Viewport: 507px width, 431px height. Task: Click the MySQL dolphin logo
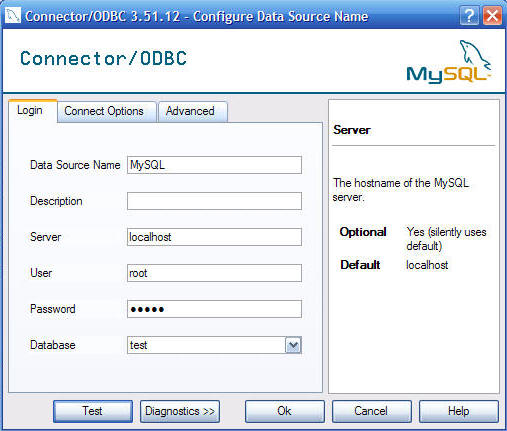click(448, 62)
